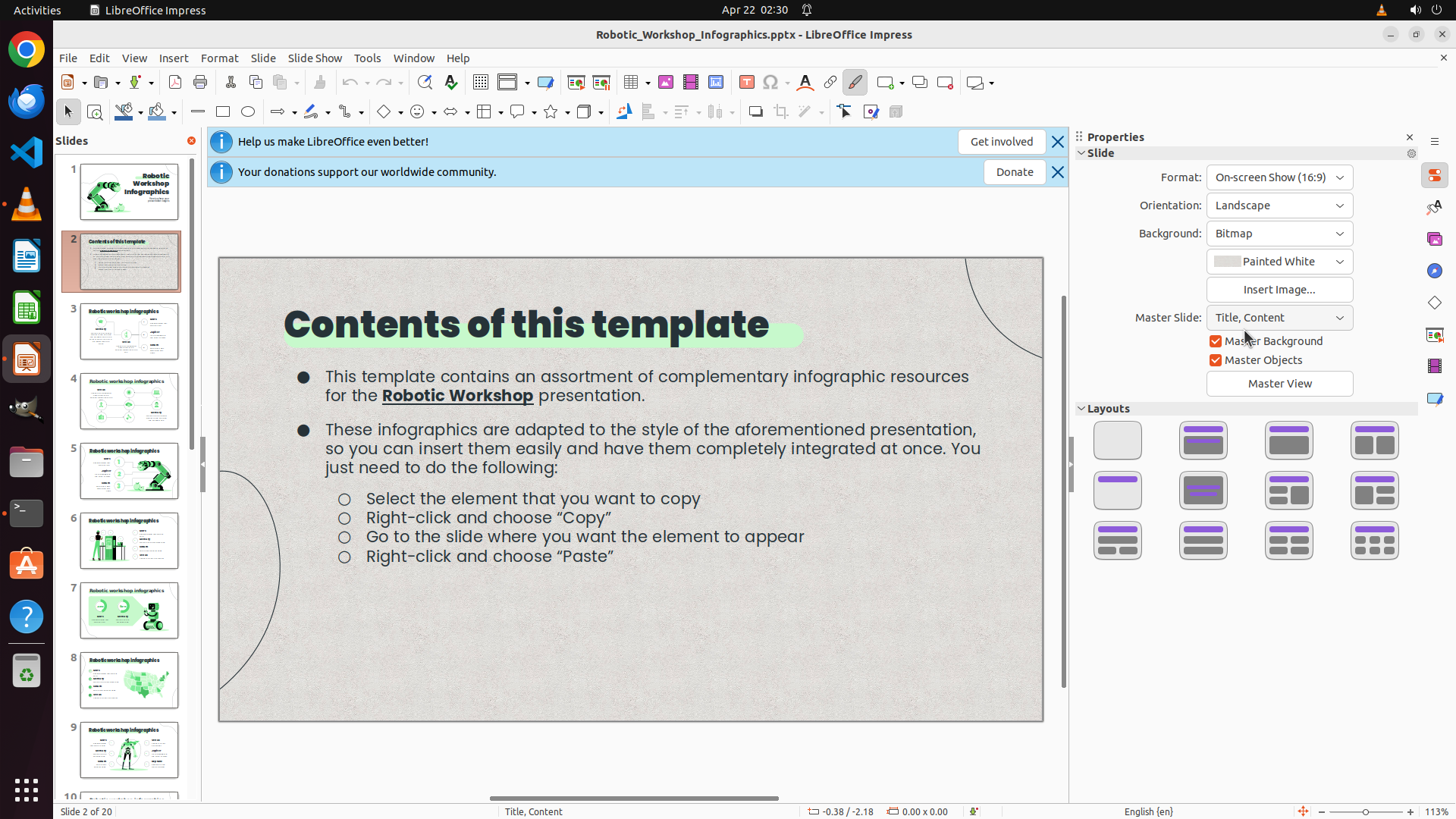Click the Insert Special Character omega icon
This screenshot has height=819, width=1456.
[770, 83]
